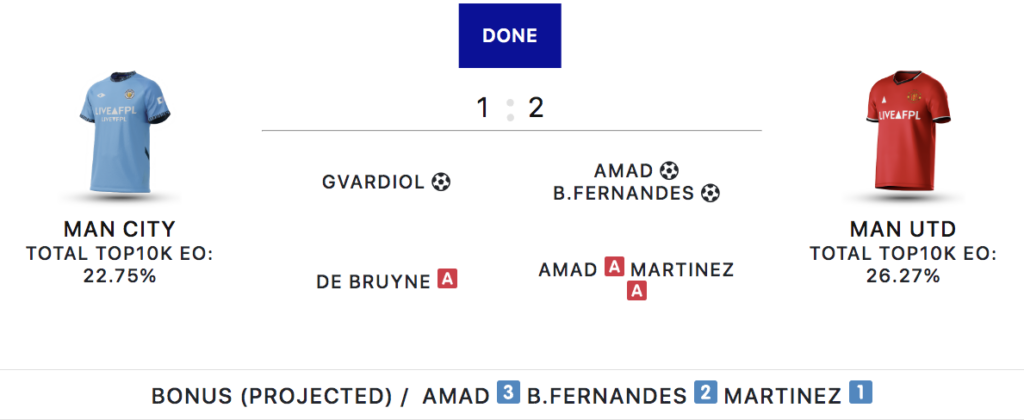Click the Man Utd red shirt
1024x420 pixels.
(x=903, y=134)
